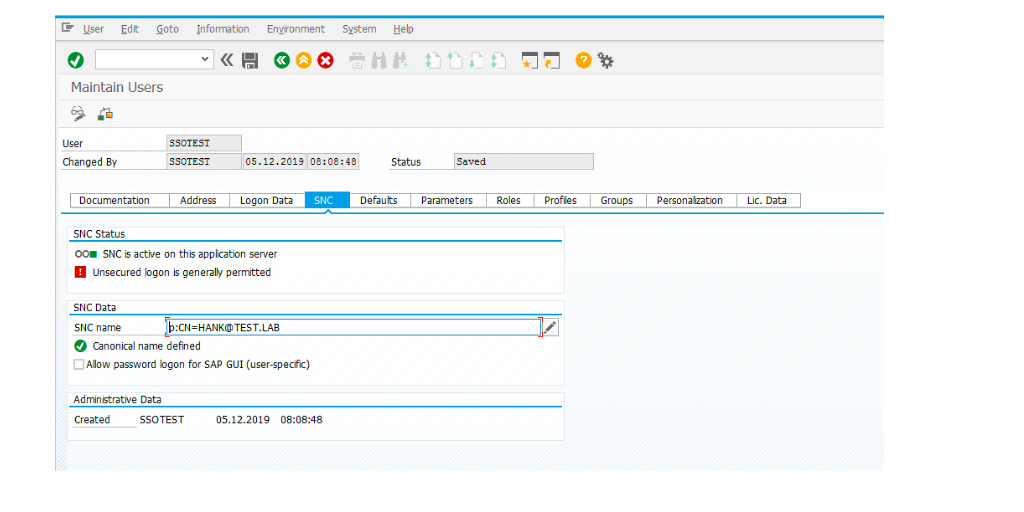This screenshot has height=512, width=1024.
Task: Click the SNC name input field
Action: tap(353, 327)
